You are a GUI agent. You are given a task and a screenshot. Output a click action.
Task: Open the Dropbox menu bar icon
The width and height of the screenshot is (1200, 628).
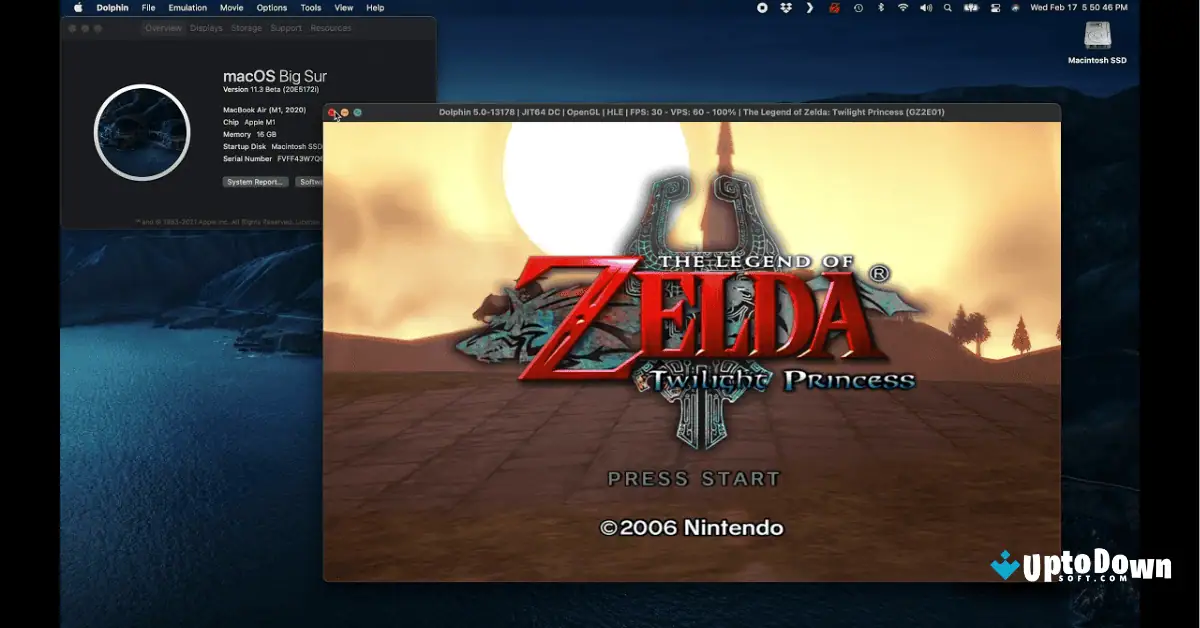787,8
